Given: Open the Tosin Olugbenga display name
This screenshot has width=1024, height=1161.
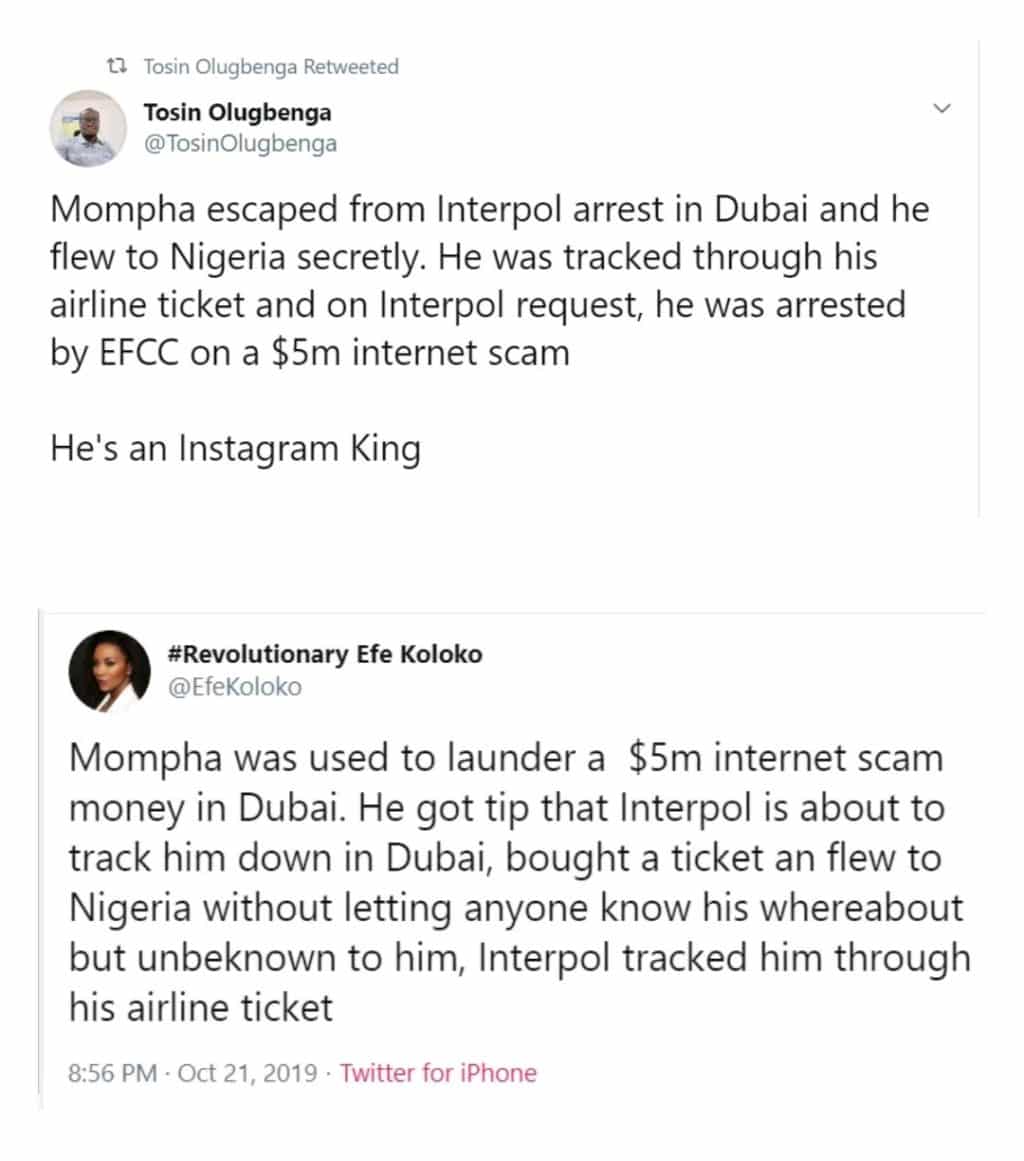Looking at the screenshot, I should pos(238,112).
